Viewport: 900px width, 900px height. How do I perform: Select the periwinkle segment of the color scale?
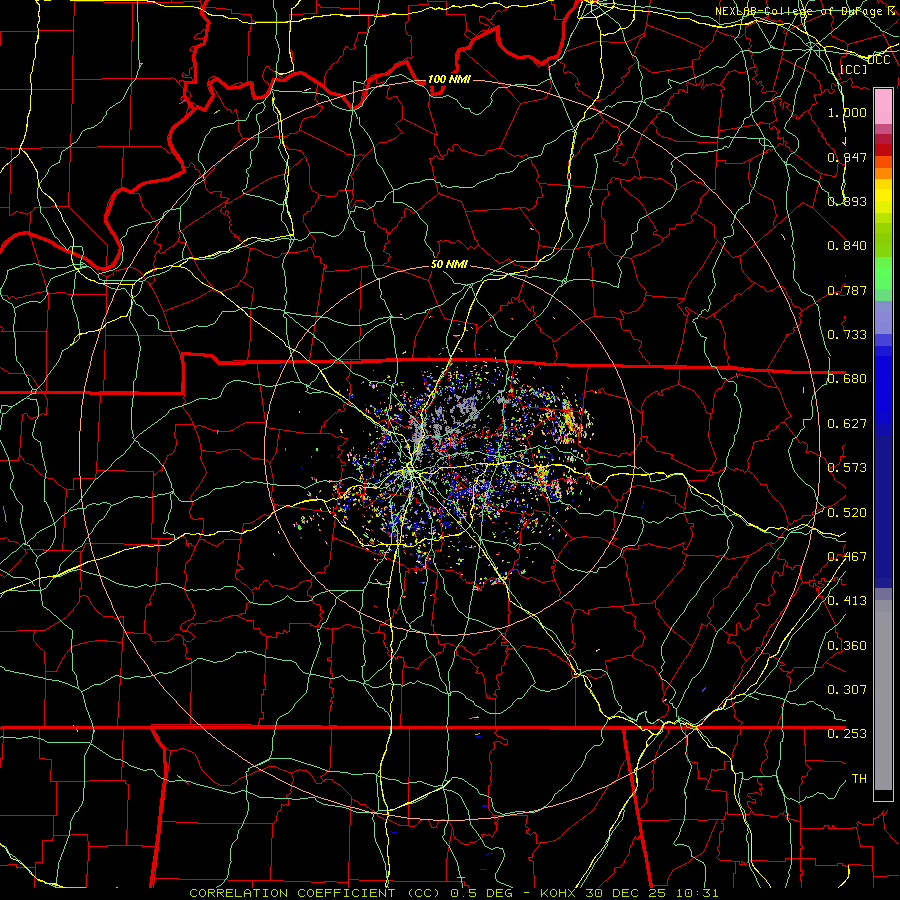click(883, 317)
